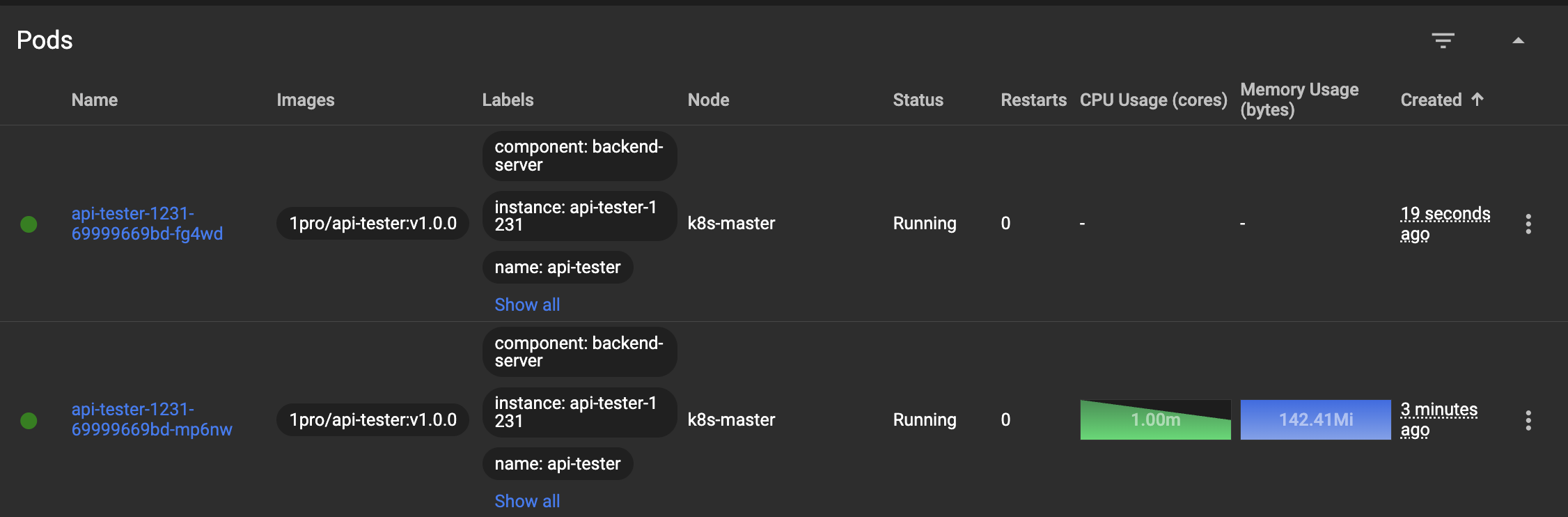
Task: Click the filter icon in Pods header
Action: point(1443,40)
